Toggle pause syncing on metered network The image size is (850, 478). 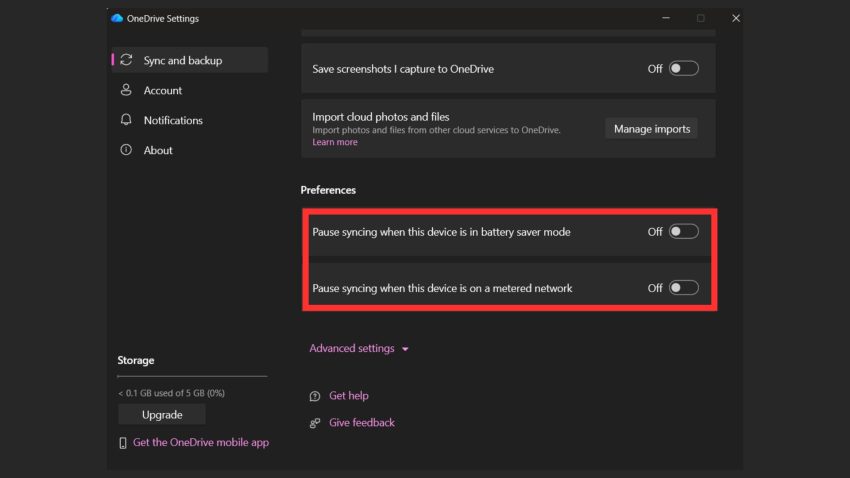tap(684, 288)
